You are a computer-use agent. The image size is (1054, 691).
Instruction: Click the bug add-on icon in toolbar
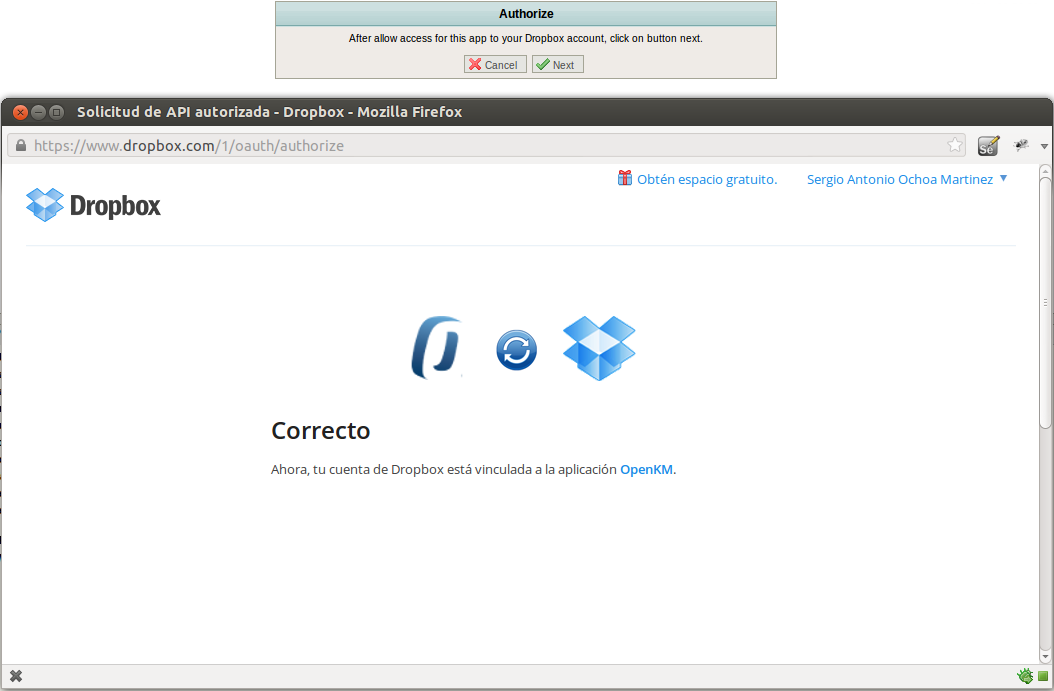tap(1021, 145)
